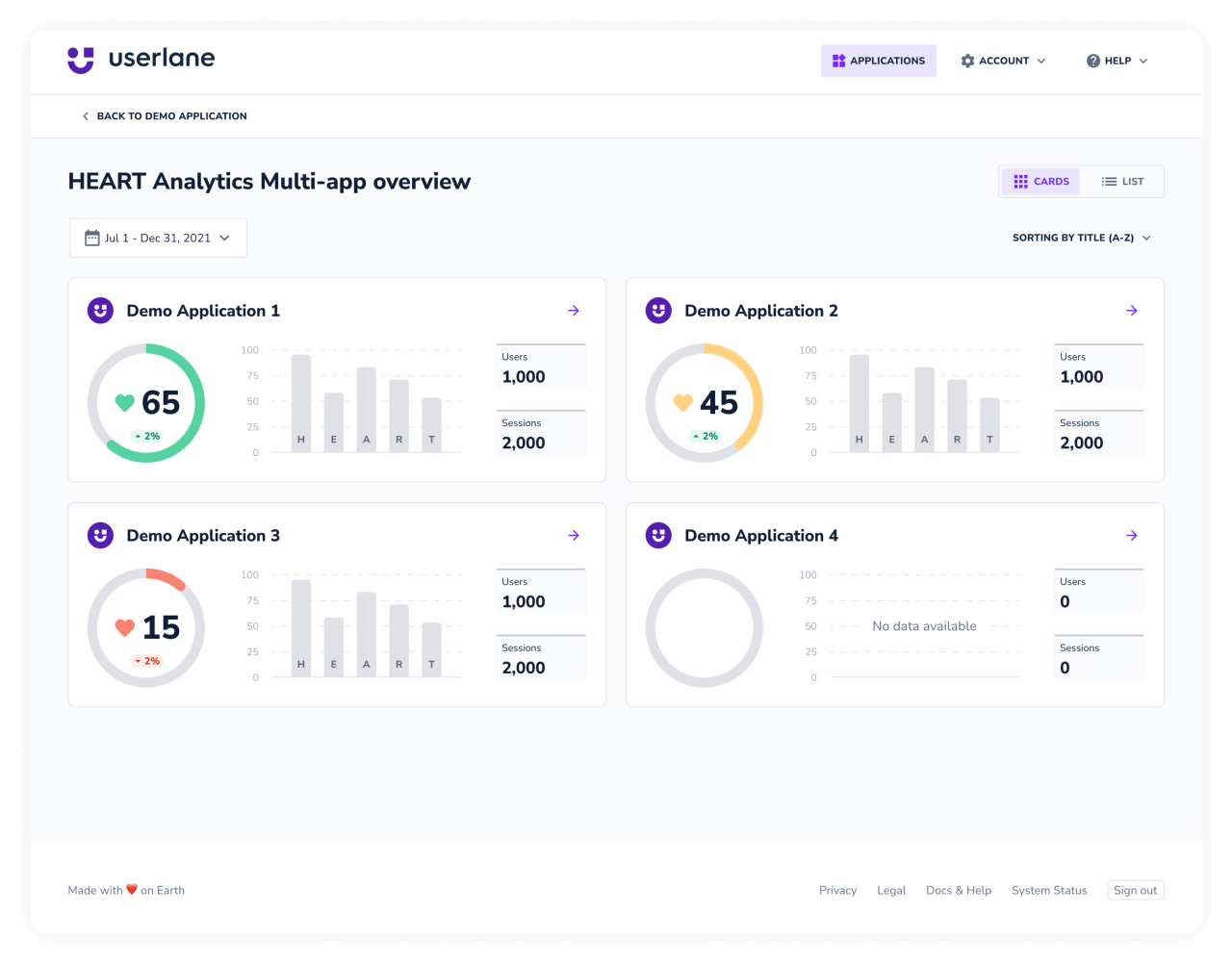Click the red heart in score 15
This screenshot has height=963, width=1232.
coord(125,628)
